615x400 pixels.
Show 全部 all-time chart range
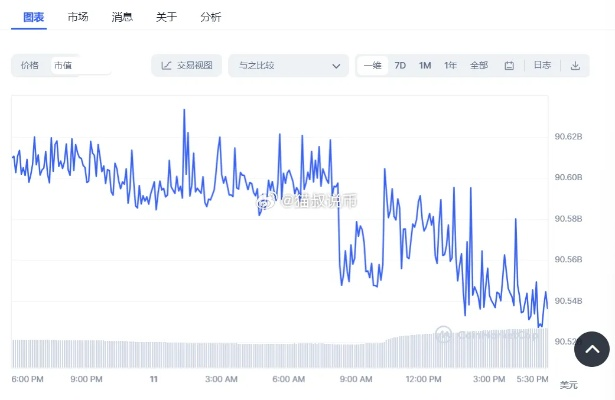pos(478,66)
